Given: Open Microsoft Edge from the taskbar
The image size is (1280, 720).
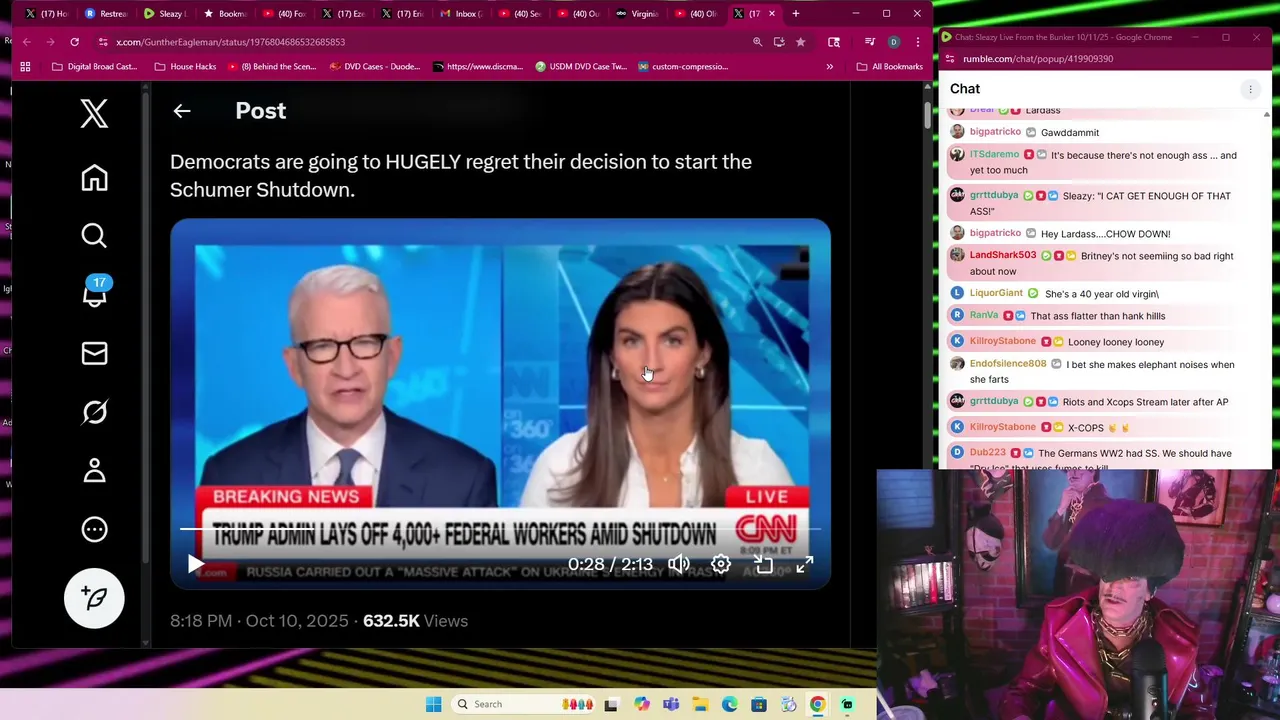Looking at the screenshot, I should click(x=730, y=704).
